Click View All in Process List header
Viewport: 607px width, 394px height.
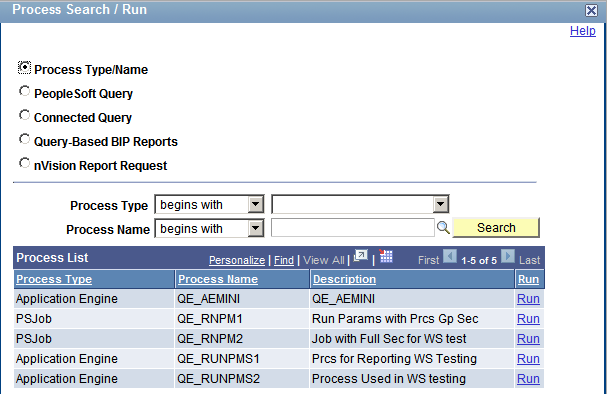324,260
